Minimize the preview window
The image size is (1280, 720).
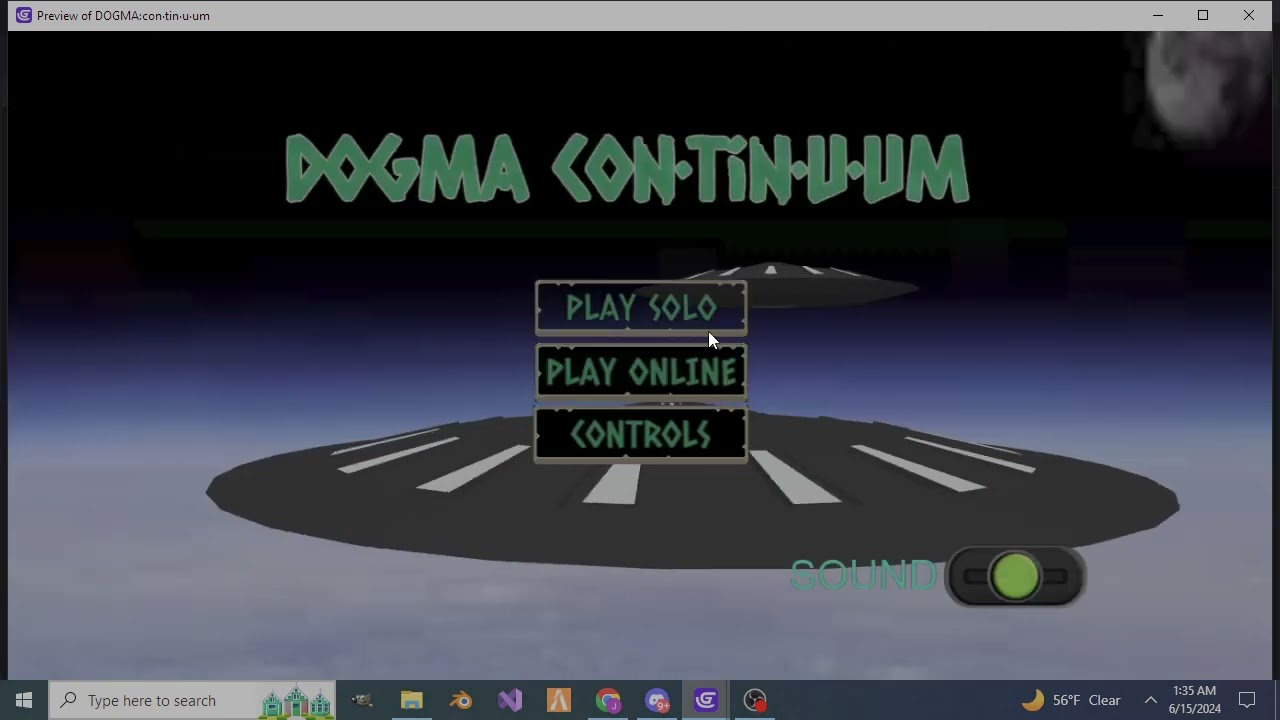tap(1157, 15)
